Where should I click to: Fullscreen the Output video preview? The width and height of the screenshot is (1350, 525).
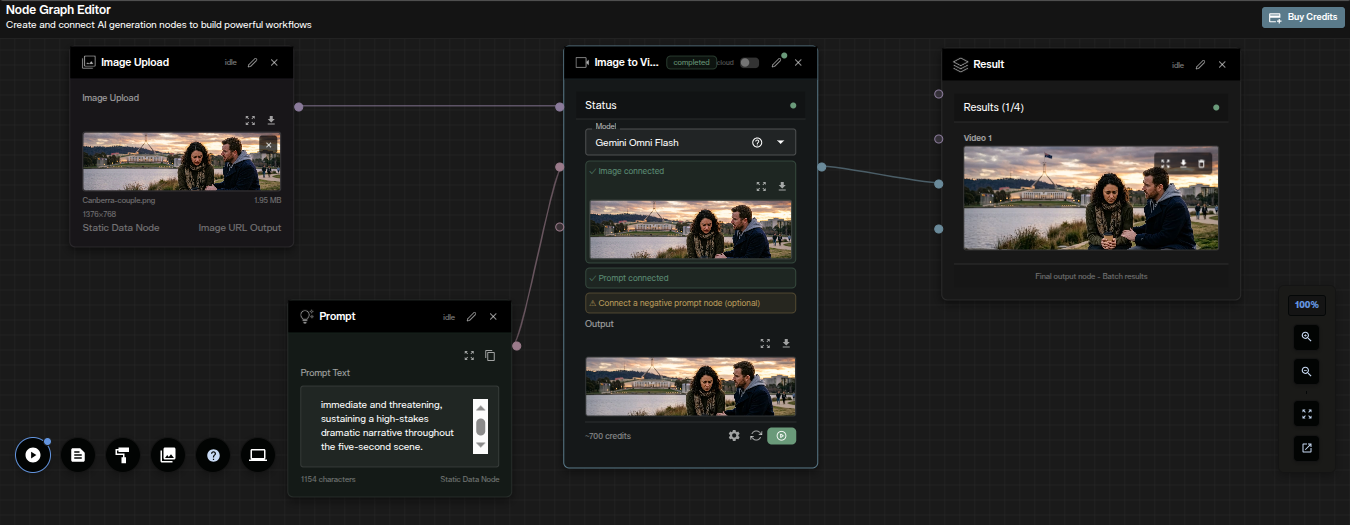(765, 343)
